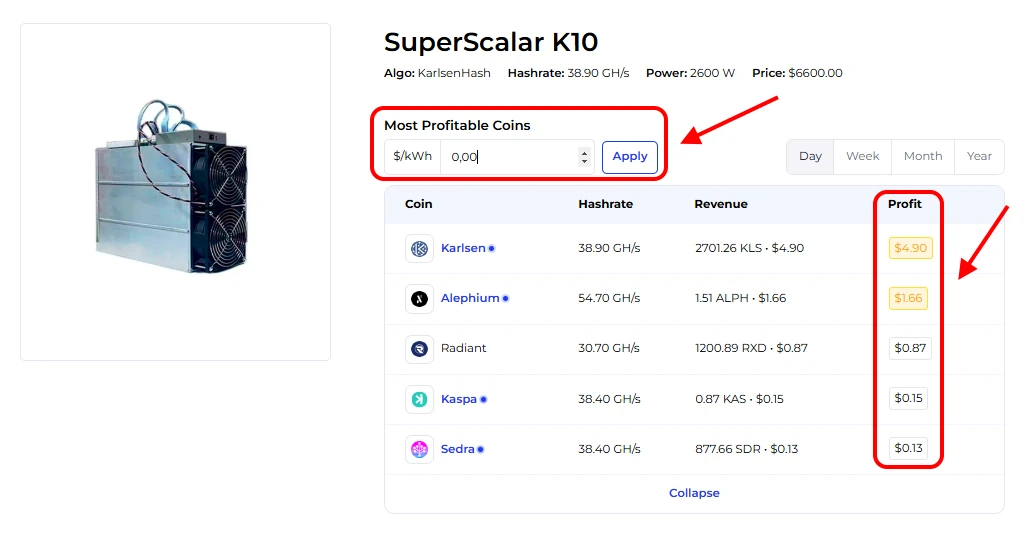Viewport: 1028px width, 533px height.
Task: Click the Karlsen $4.90 profit badge
Action: (x=910, y=248)
